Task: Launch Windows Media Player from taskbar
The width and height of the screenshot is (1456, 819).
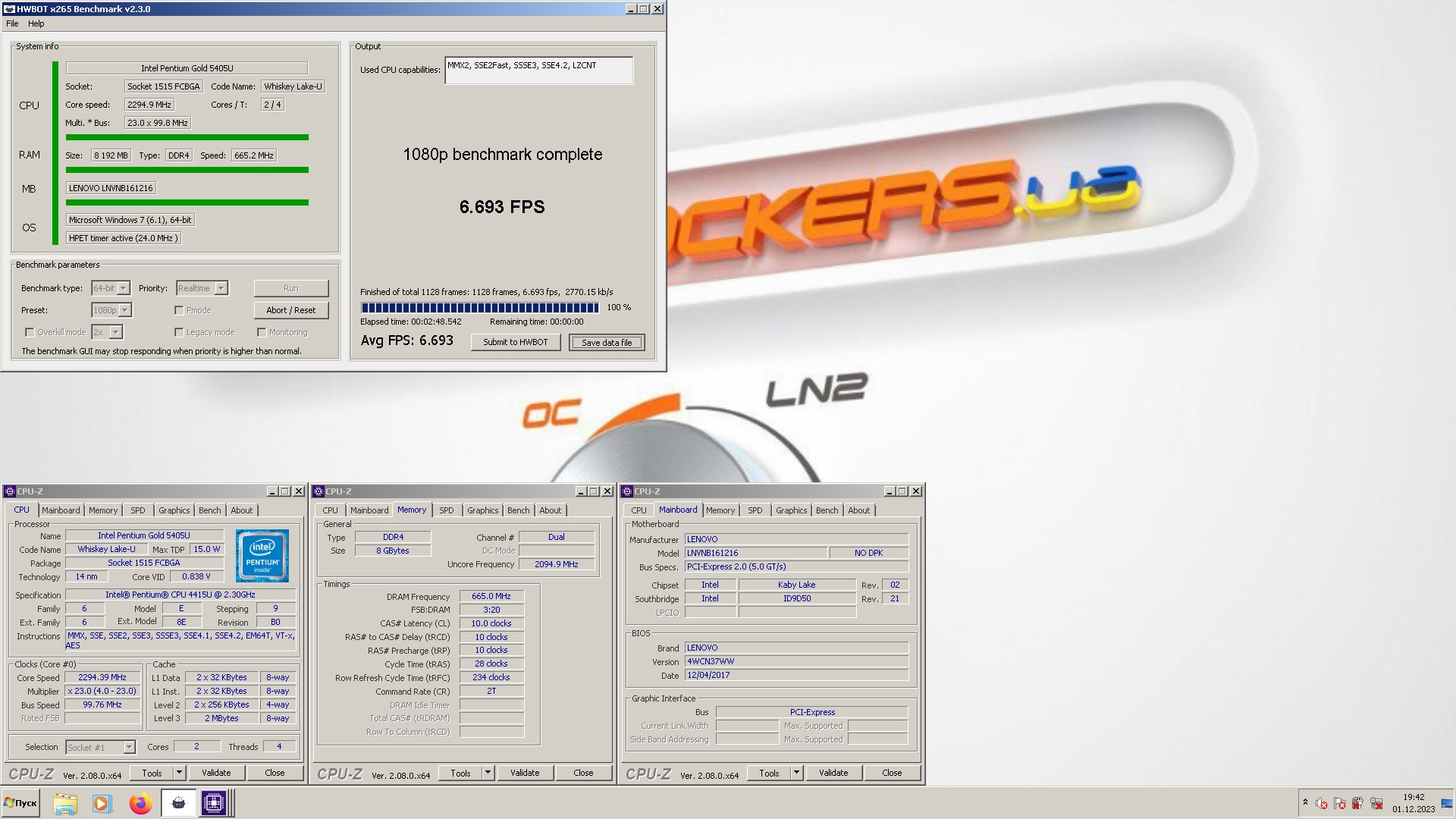Action: pos(102,804)
